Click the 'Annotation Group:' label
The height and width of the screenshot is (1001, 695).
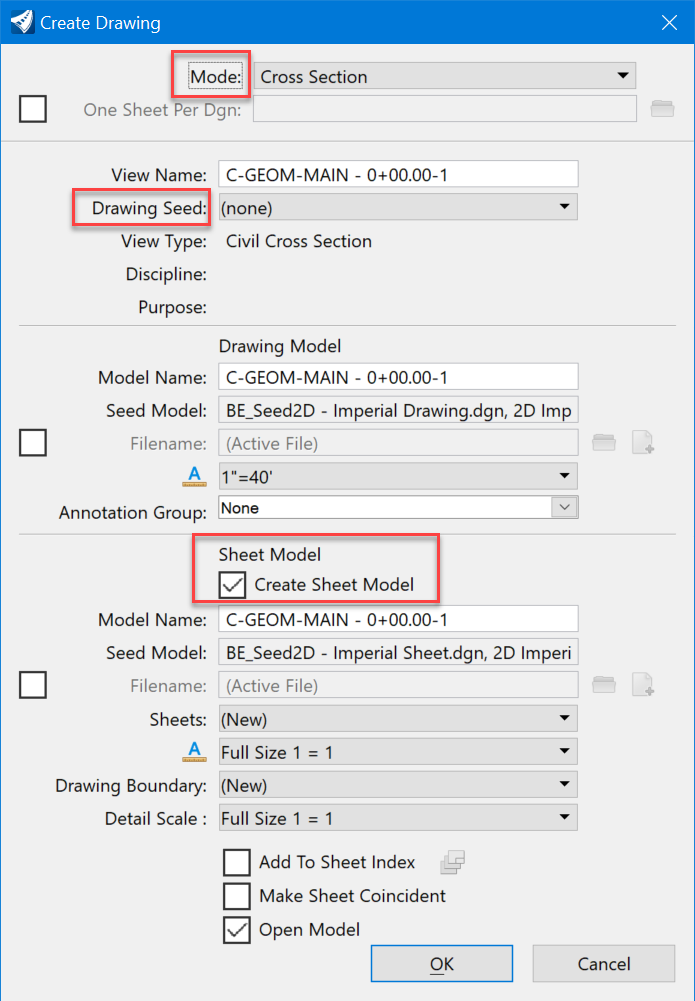tap(133, 513)
